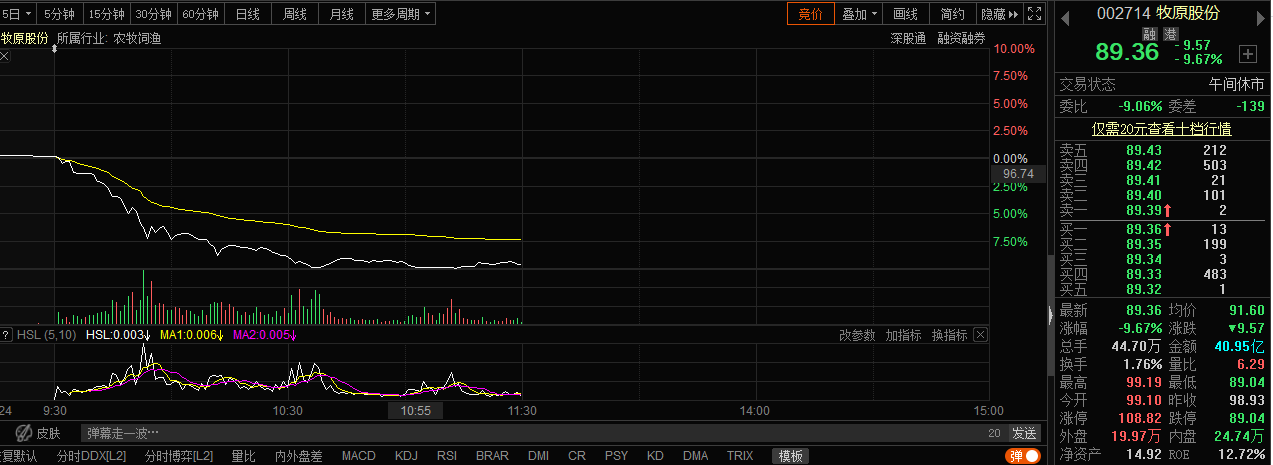Open the 农牧饲渔 industry link
The width and height of the screenshot is (1273, 465).
pyautogui.click(x=137, y=38)
